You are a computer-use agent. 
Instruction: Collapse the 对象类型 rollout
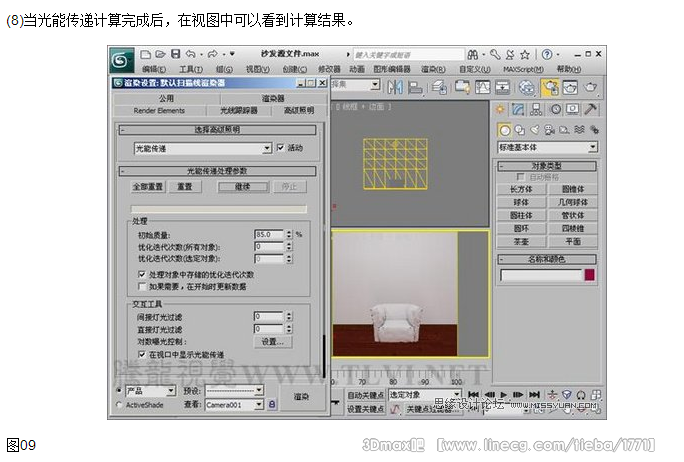click(x=547, y=166)
